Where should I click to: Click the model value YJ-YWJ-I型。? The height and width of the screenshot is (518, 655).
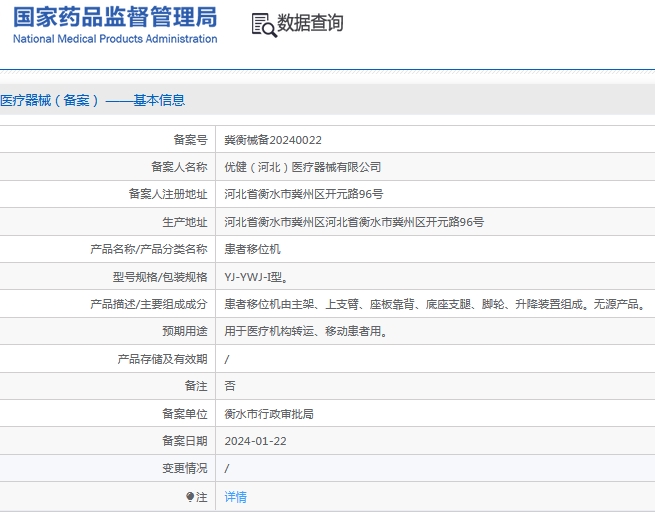click(256, 277)
